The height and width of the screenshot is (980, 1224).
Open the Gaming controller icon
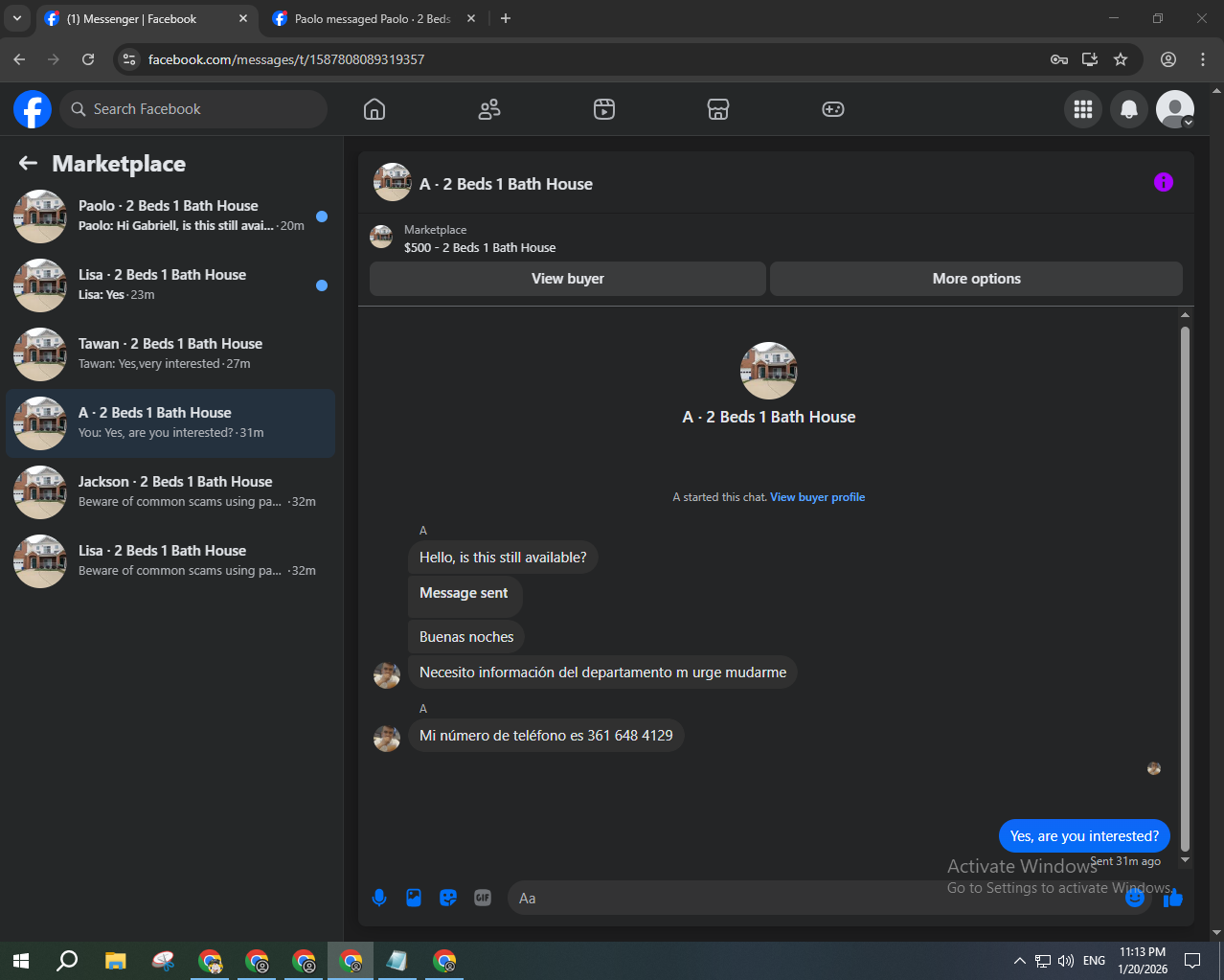coord(833,109)
